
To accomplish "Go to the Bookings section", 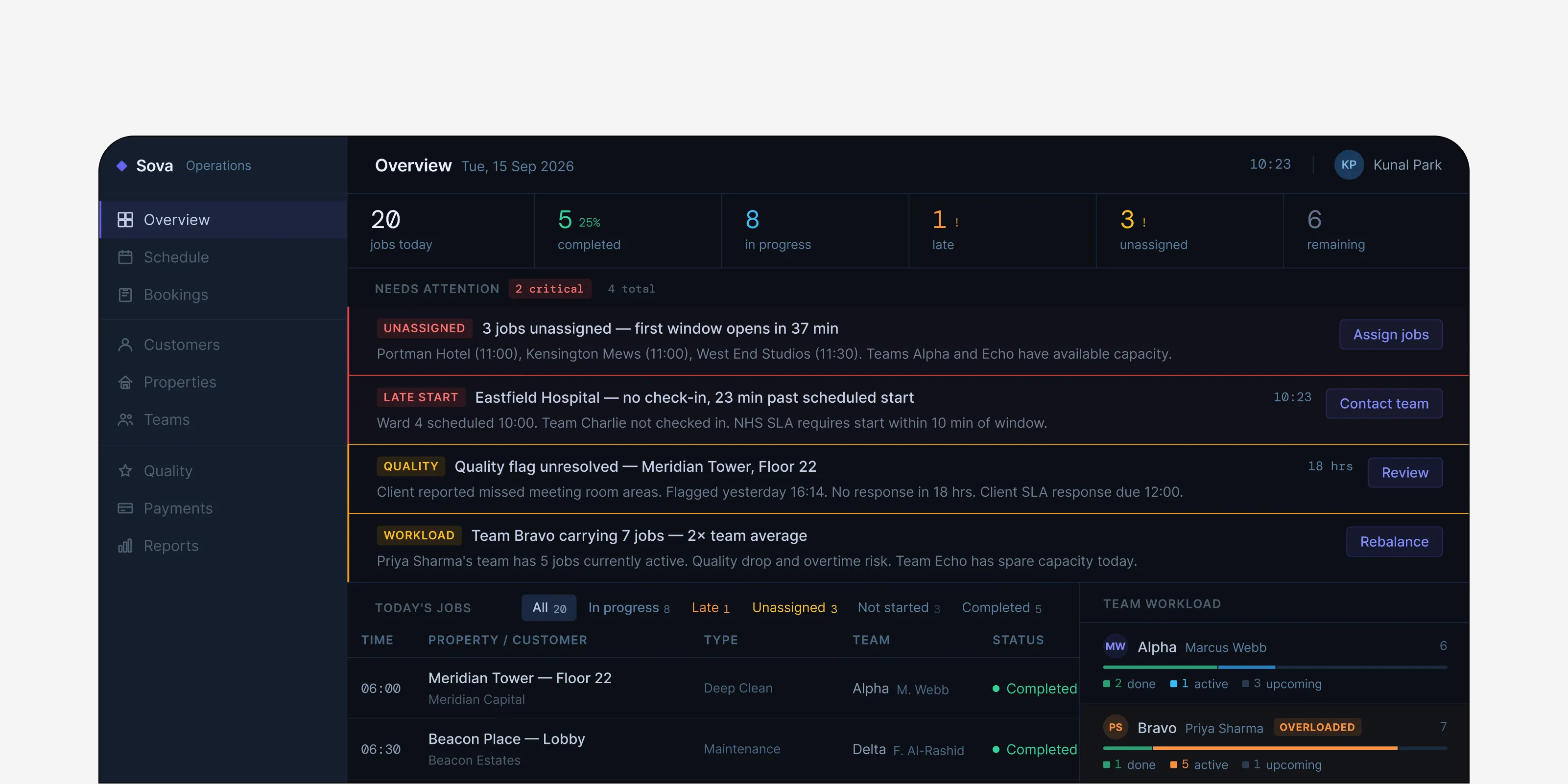I will pyautogui.click(x=223, y=295).
